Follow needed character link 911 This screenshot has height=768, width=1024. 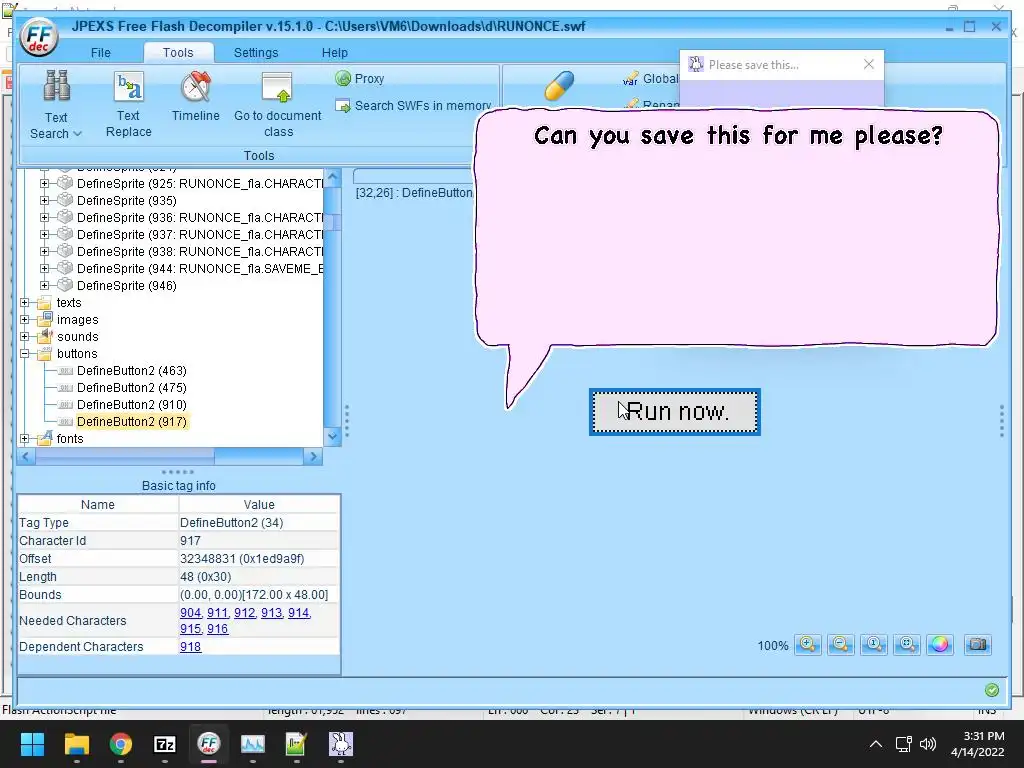click(217, 613)
